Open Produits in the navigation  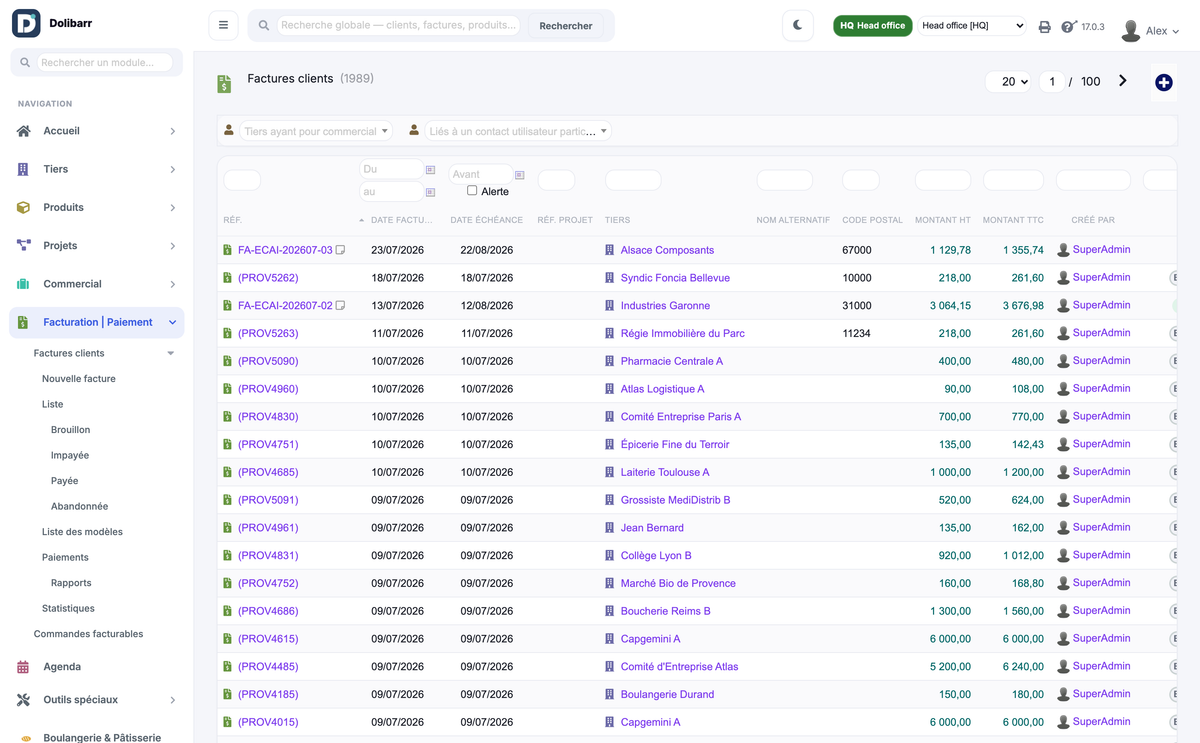tap(63, 207)
